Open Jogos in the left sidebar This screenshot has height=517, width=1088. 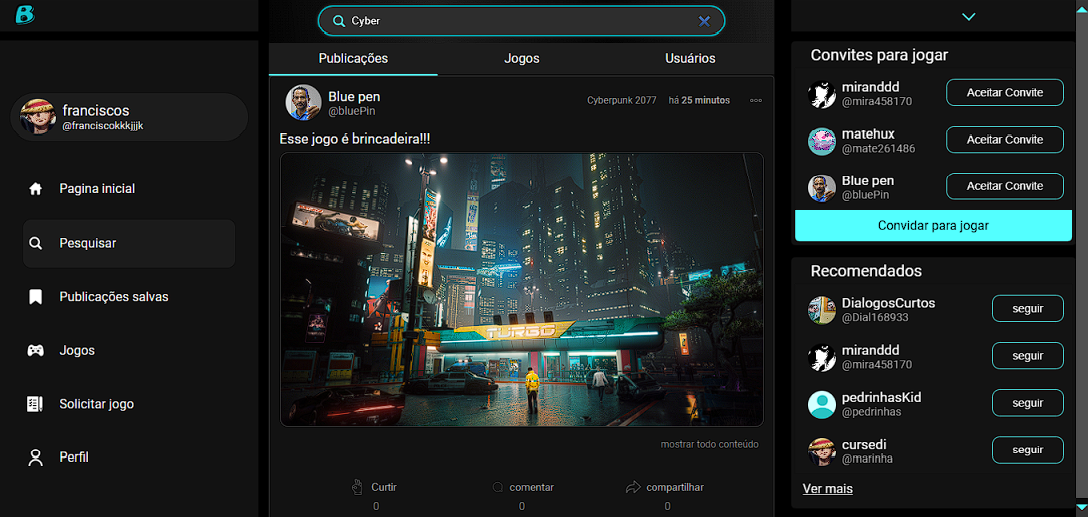[77, 350]
